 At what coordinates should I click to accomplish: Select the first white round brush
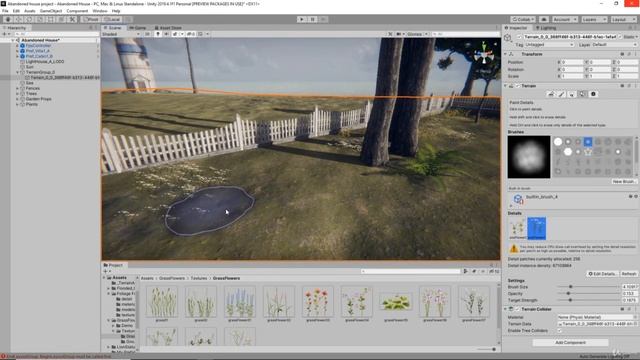click(x=558, y=142)
